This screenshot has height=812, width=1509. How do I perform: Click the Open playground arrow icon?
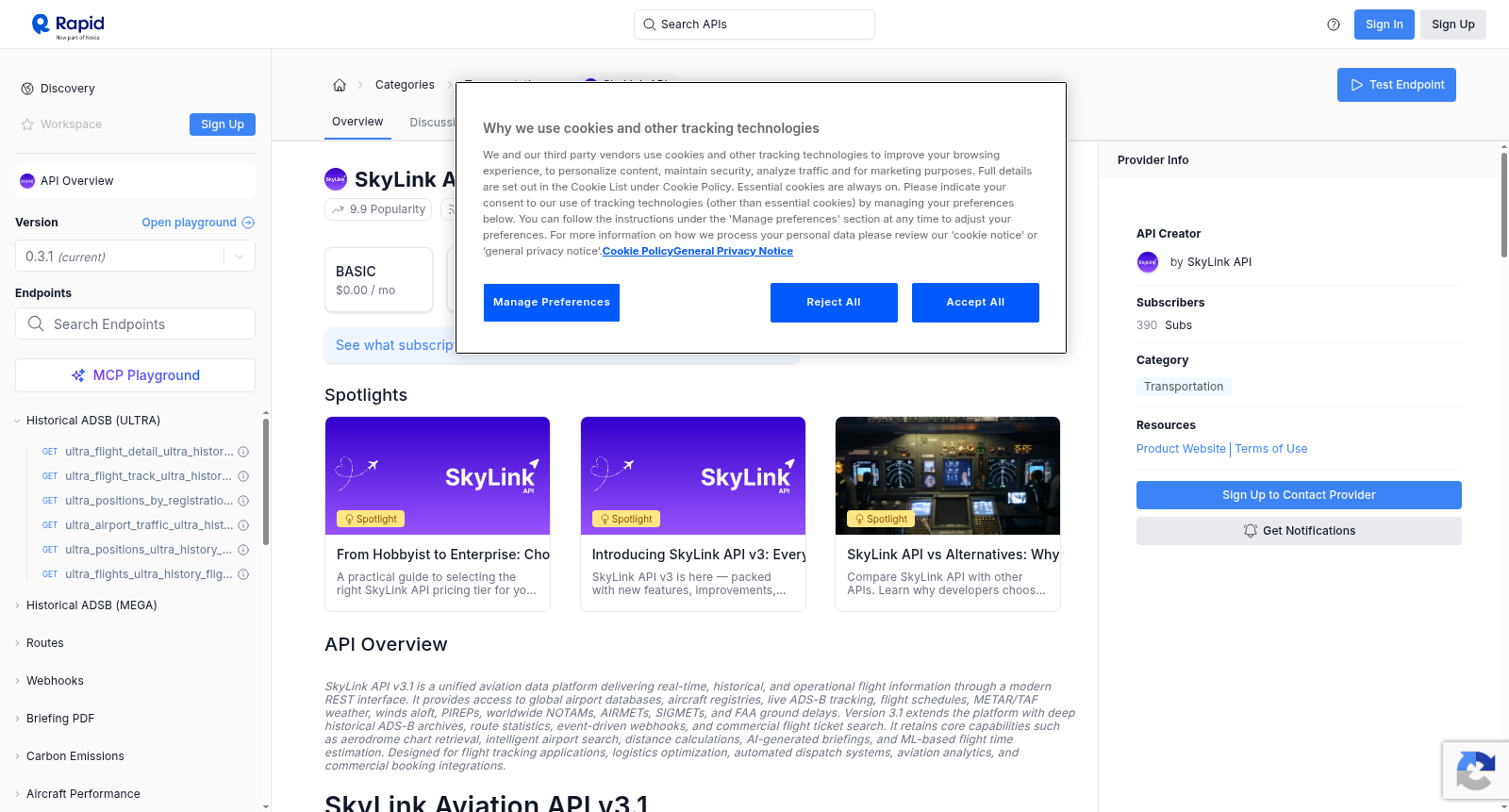248,223
